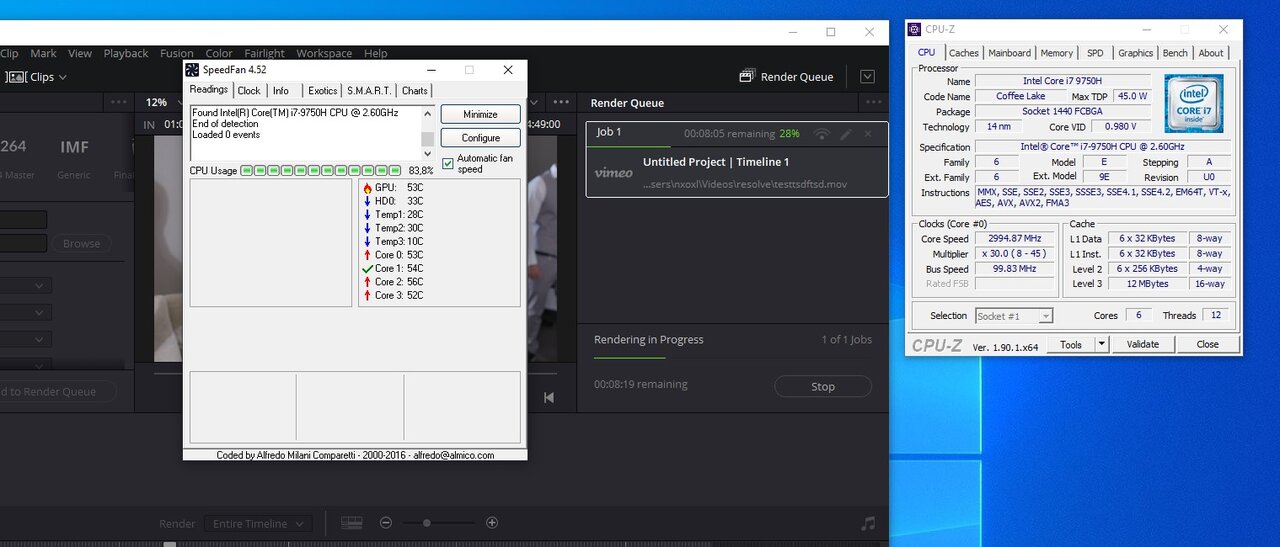Click the CPU-Z Validate button
The height and width of the screenshot is (547, 1280).
[1143, 344]
